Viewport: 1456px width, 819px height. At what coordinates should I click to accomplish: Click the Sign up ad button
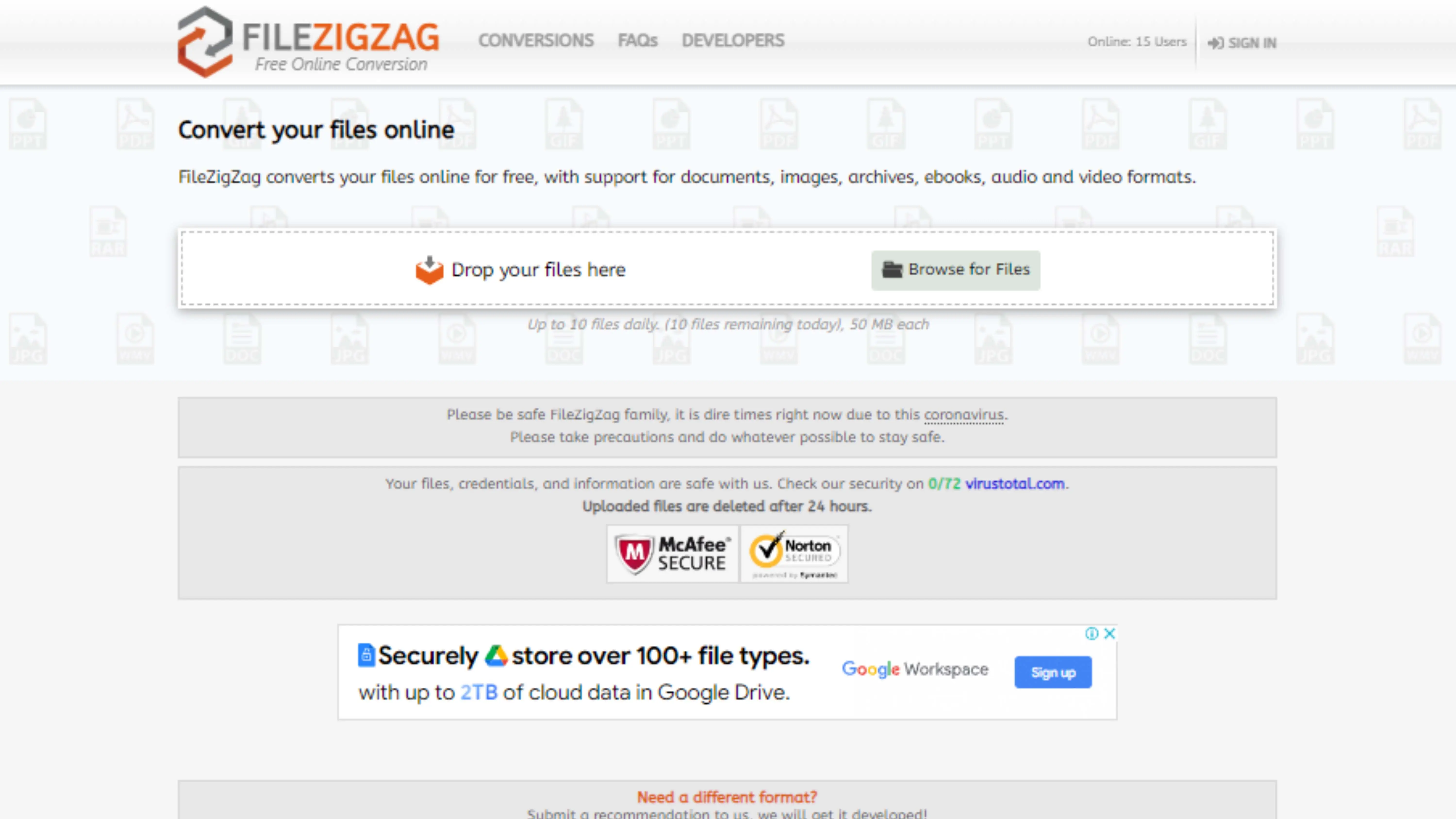tap(1053, 672)
